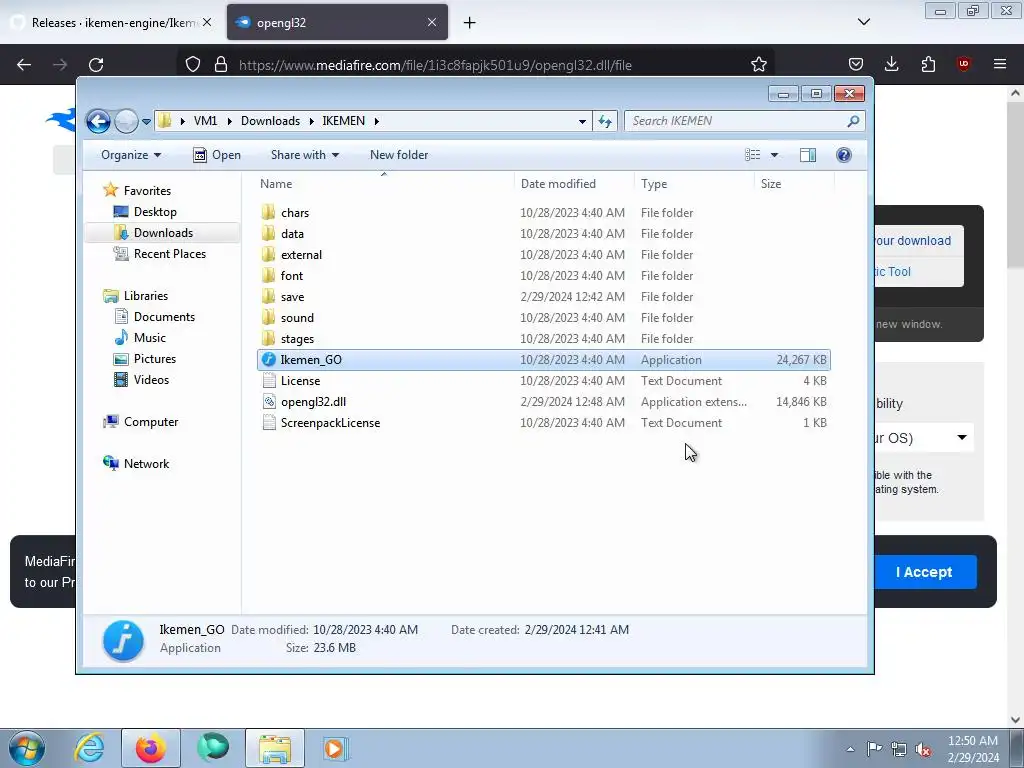Click the search magnifier icon in Explorer

(853, 121)
